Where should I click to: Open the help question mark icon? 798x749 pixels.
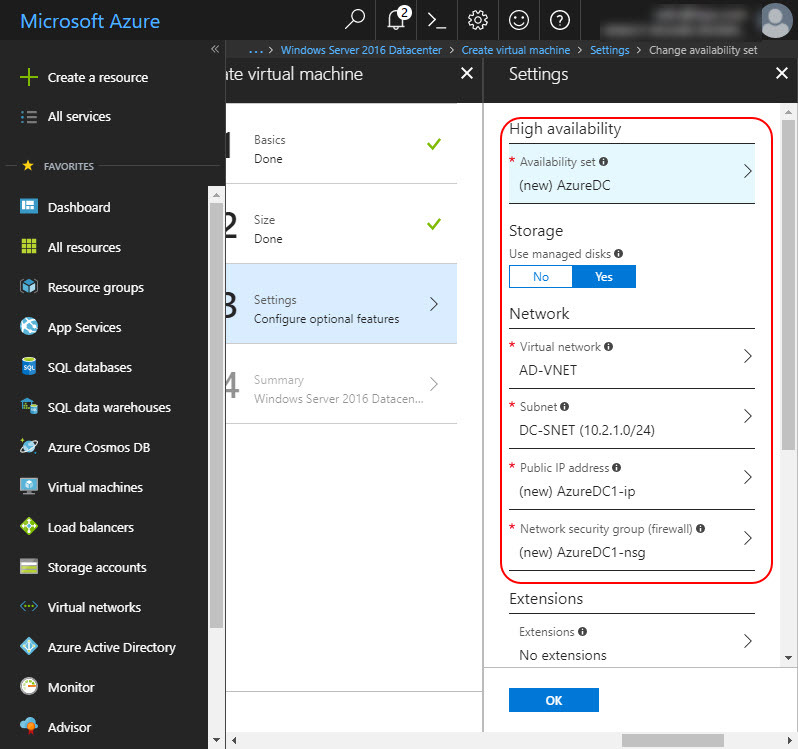click(560, 20)
